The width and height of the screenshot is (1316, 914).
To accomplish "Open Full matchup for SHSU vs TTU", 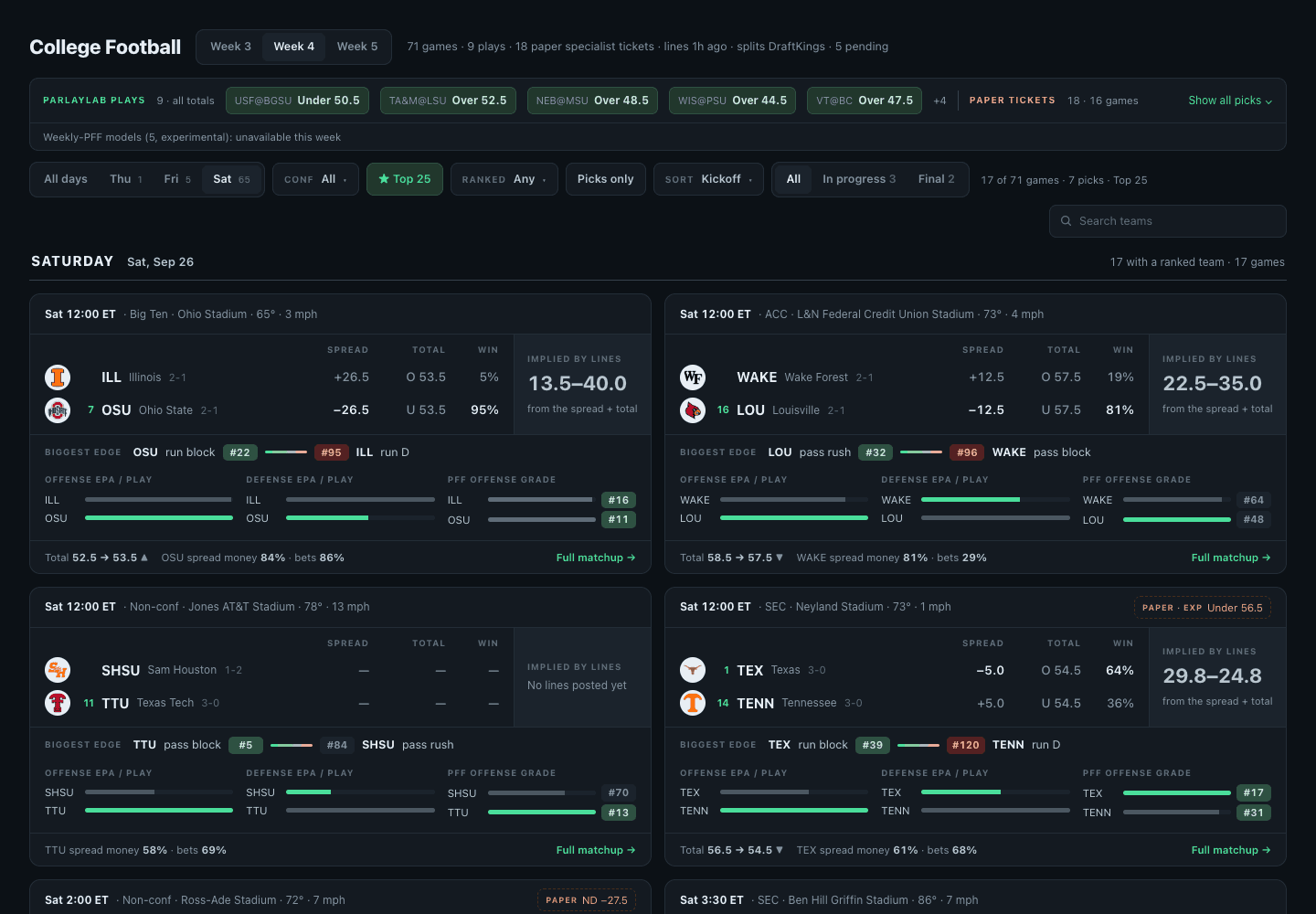I will pyautogui.click(x=596, y=850).
